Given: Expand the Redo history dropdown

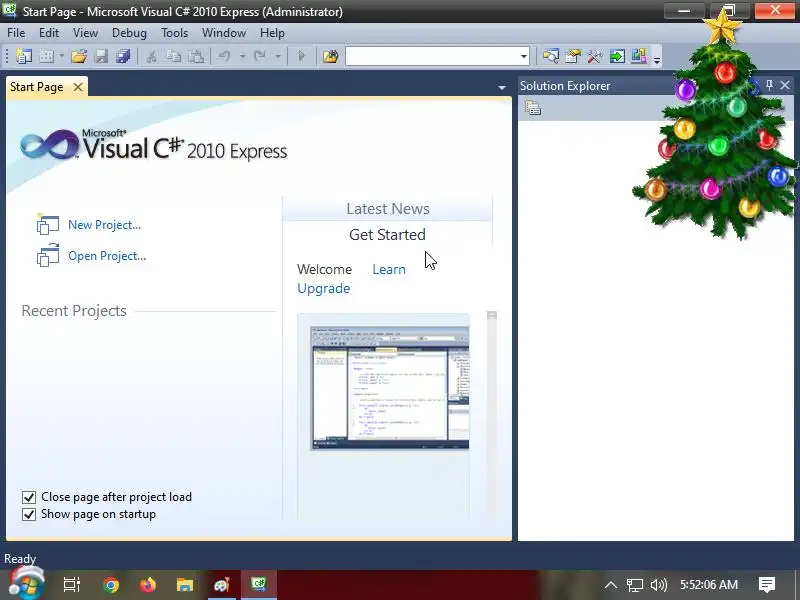Looking at the screenshot, I should point(278,56).
